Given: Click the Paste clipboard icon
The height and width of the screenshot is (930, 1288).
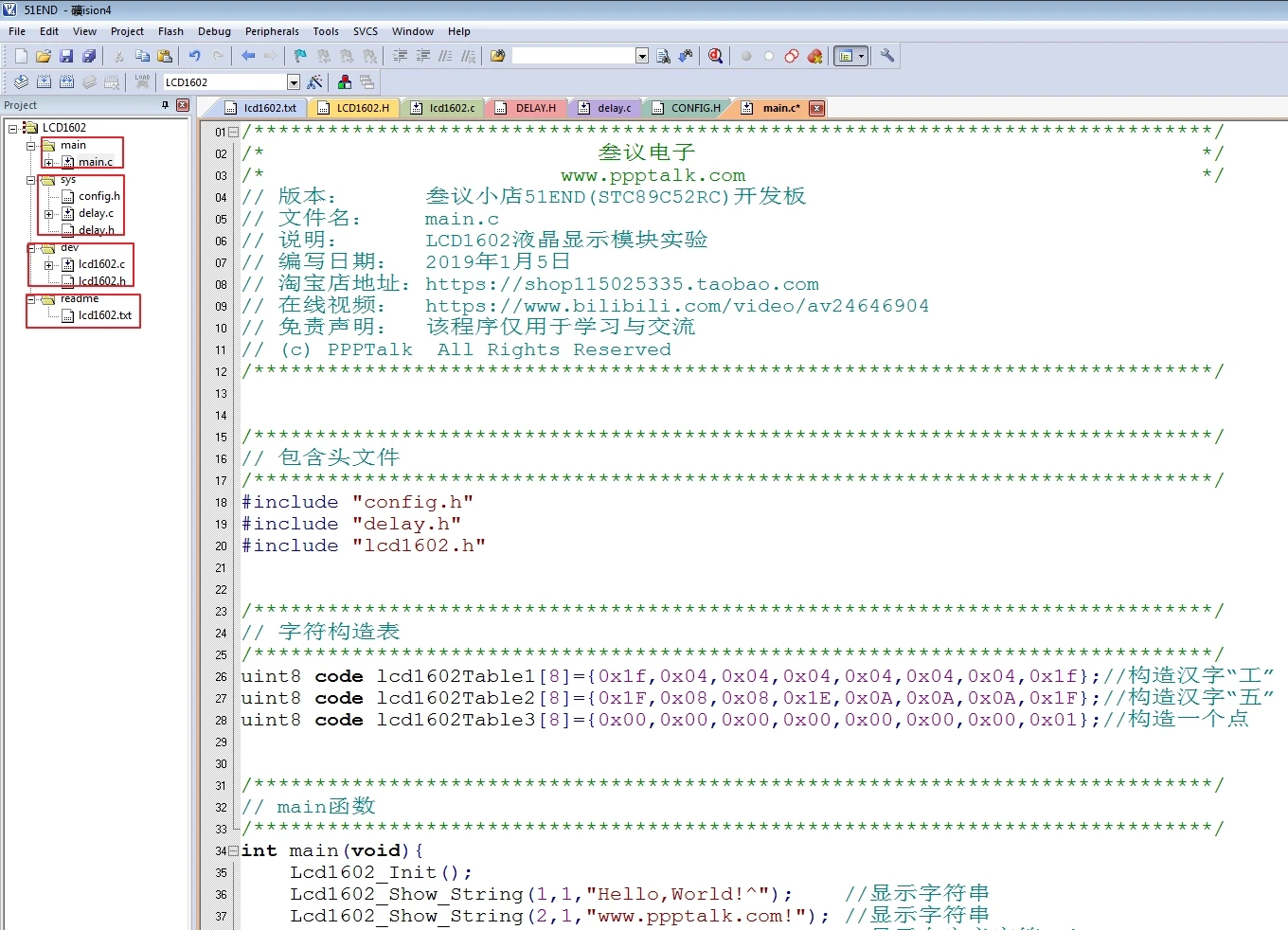Looking at the screenshot, I should (165, 56).
